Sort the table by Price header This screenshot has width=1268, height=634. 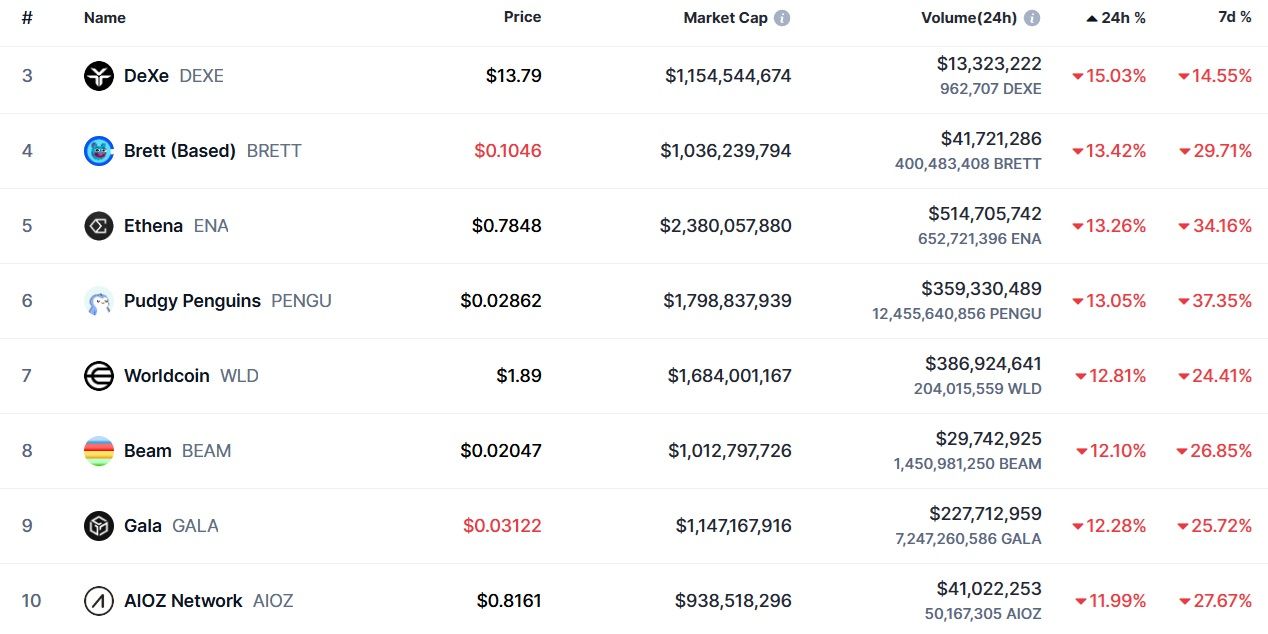(x=522, y=17)
